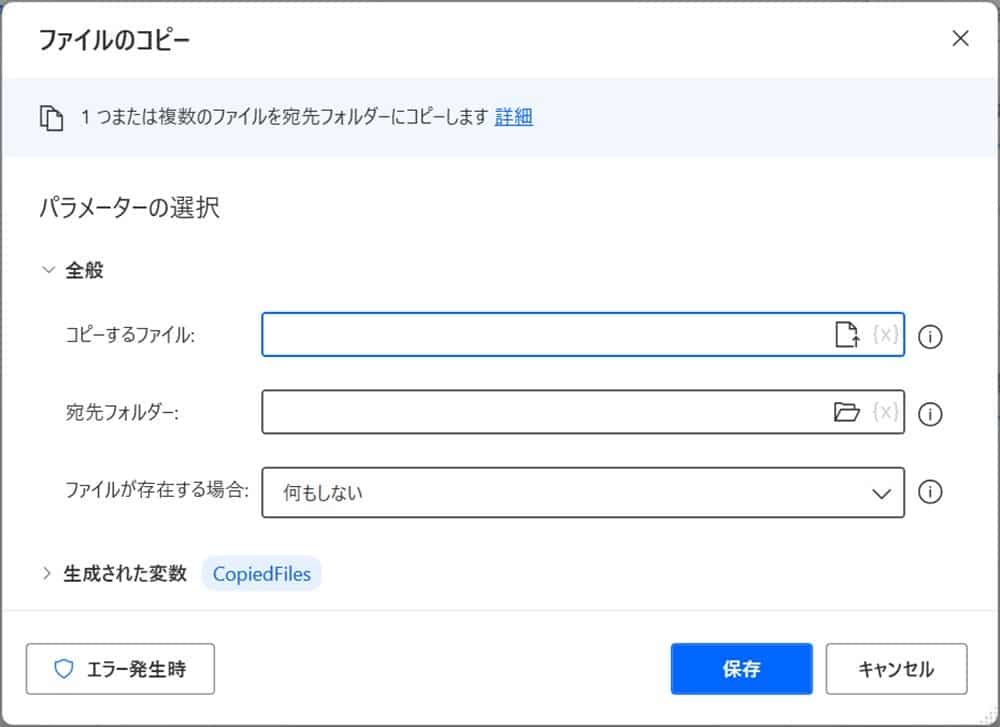Viewport: 1000px width, 727px height.
Task: Click the copy-files icon near the description
Action: click(52, 117)
